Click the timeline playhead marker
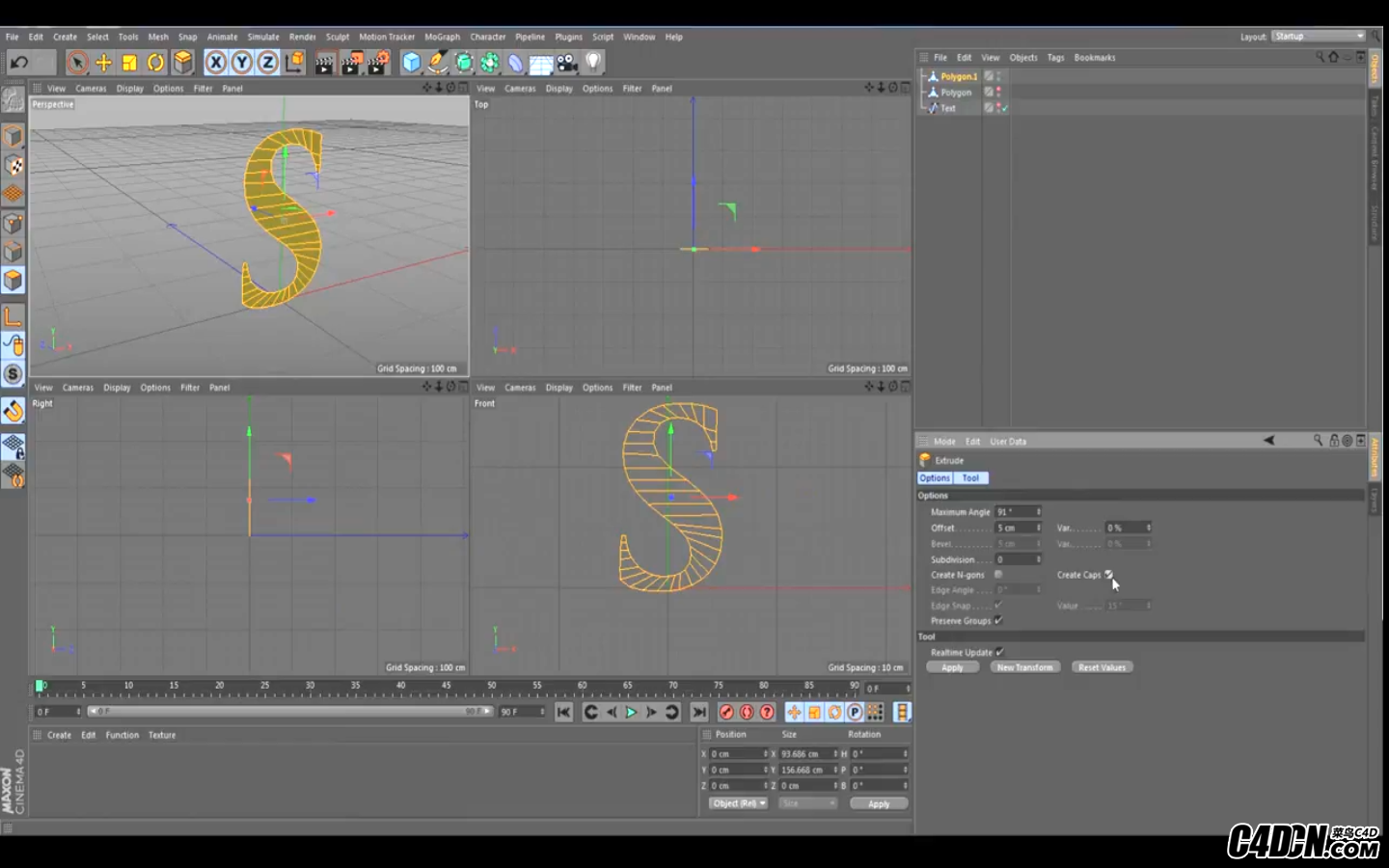This screenshot has width=1389, height=868. [40, 686]
